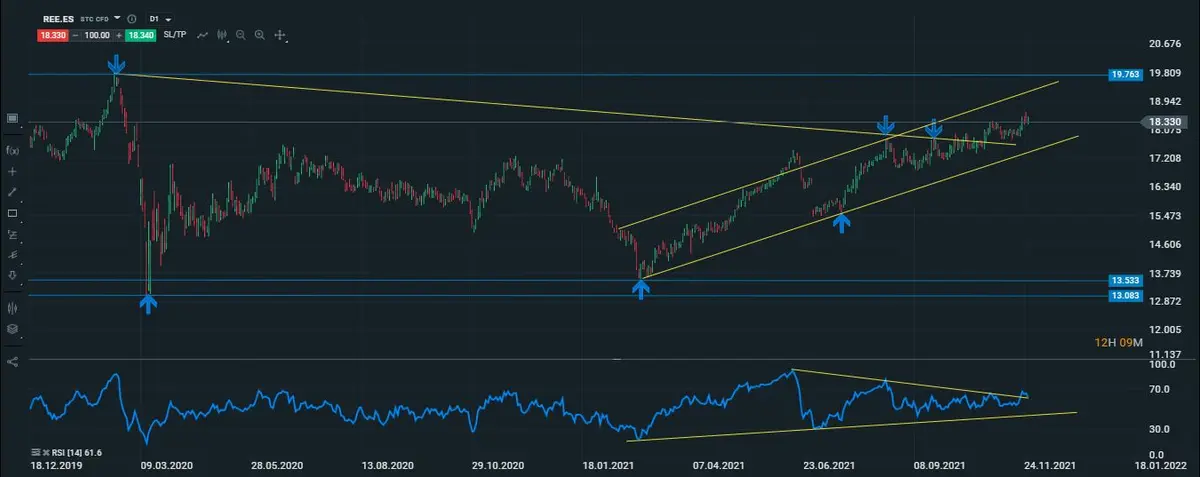Viewport: 1200px width, 477px height.
Task: Toggle the SL/TP option
Action: (173, 35)
